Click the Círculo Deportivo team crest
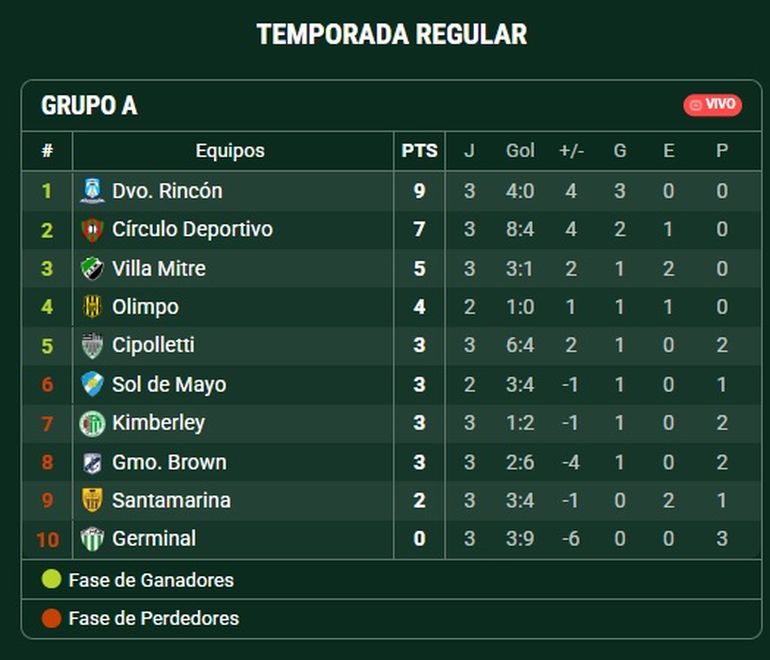Image resolution: width=770 pixels, height=660 pixels. pos(92,230)
